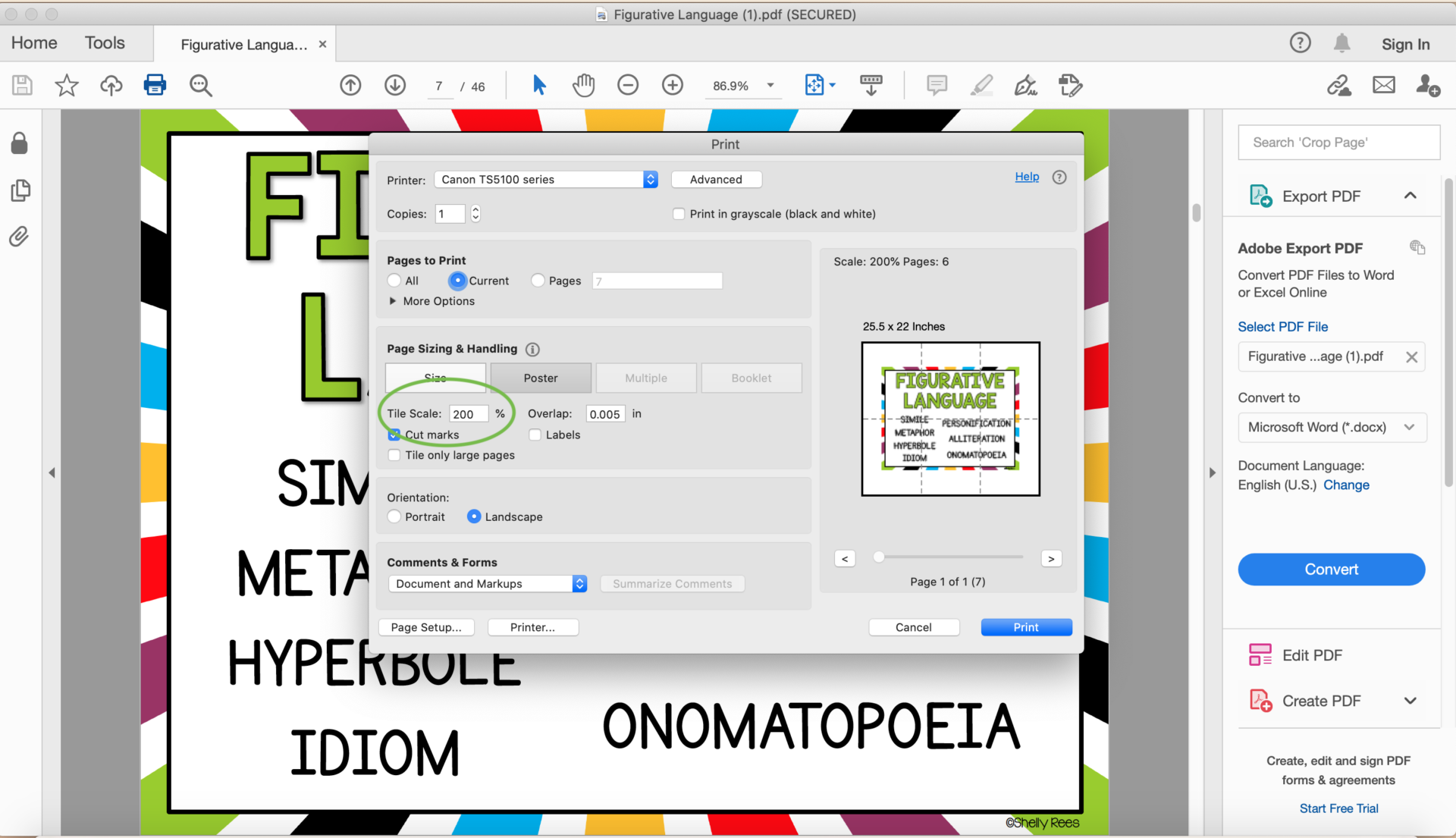Screen dimensions: 1456x838
Task: Open the Page Setup dialog
Action: pos(423,627)
